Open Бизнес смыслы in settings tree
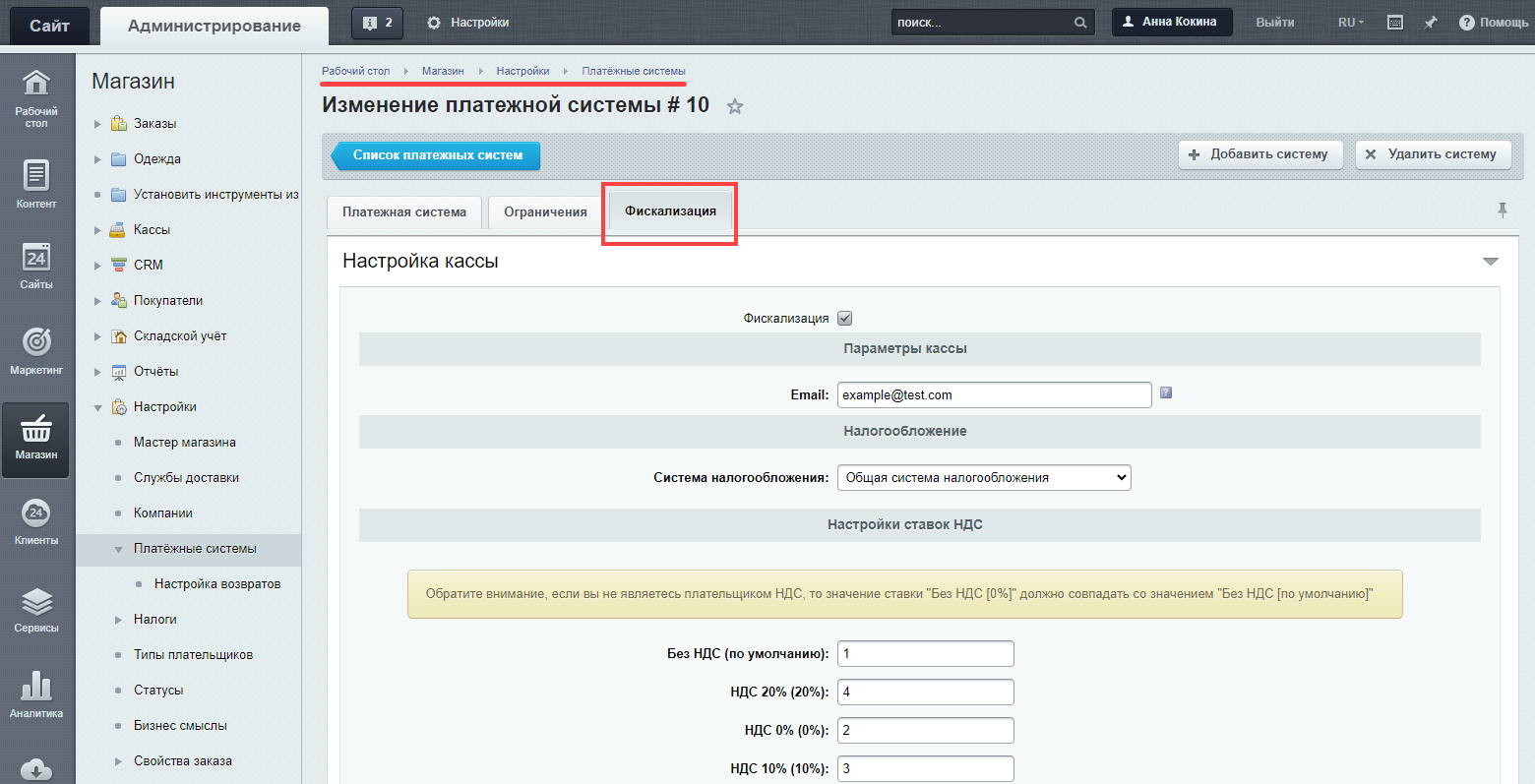The height and width of the screenshot is (784, 1535). (180, 726)
